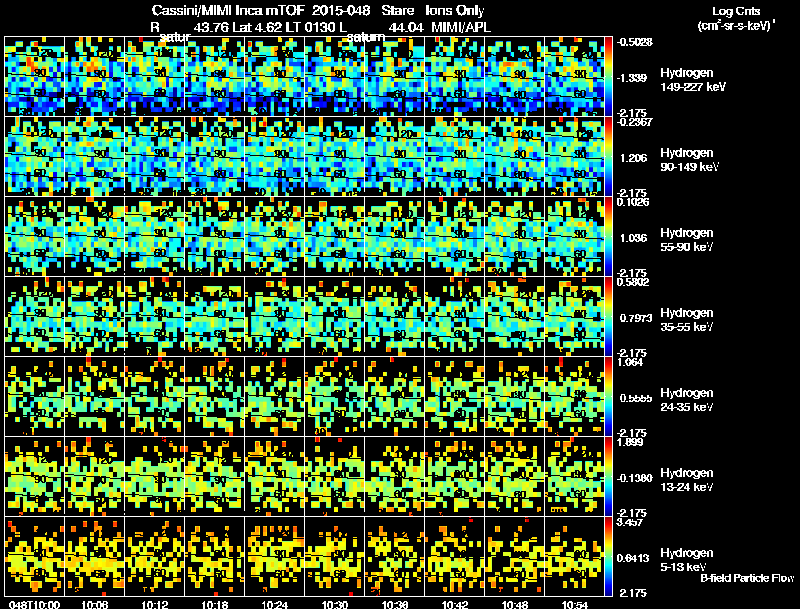800x609 pixels.
Task: Open the 90-149 keV image panel at 10:42
Action: coord(455,157)
